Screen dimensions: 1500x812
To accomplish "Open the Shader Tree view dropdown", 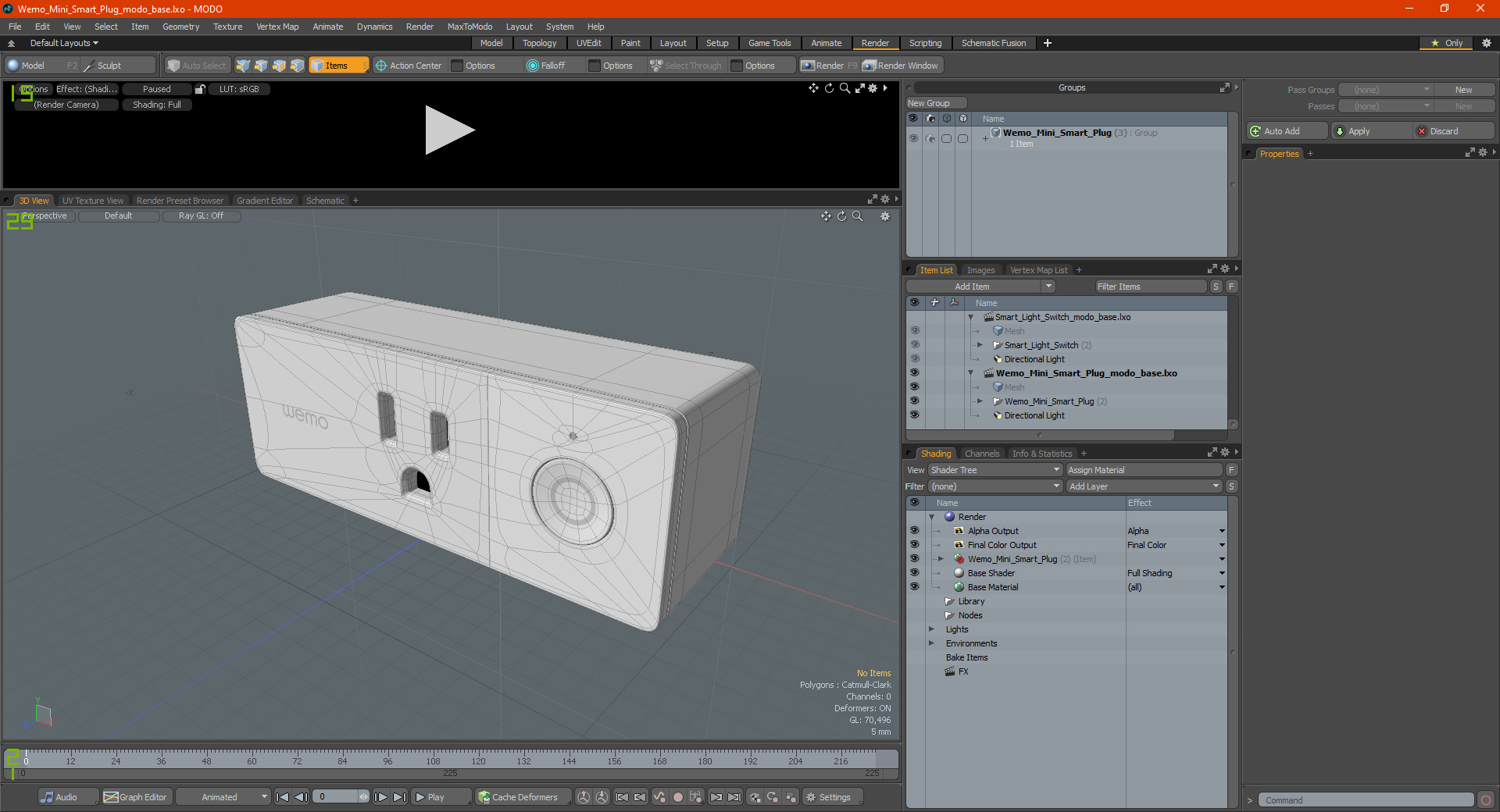I will [995, 470].
